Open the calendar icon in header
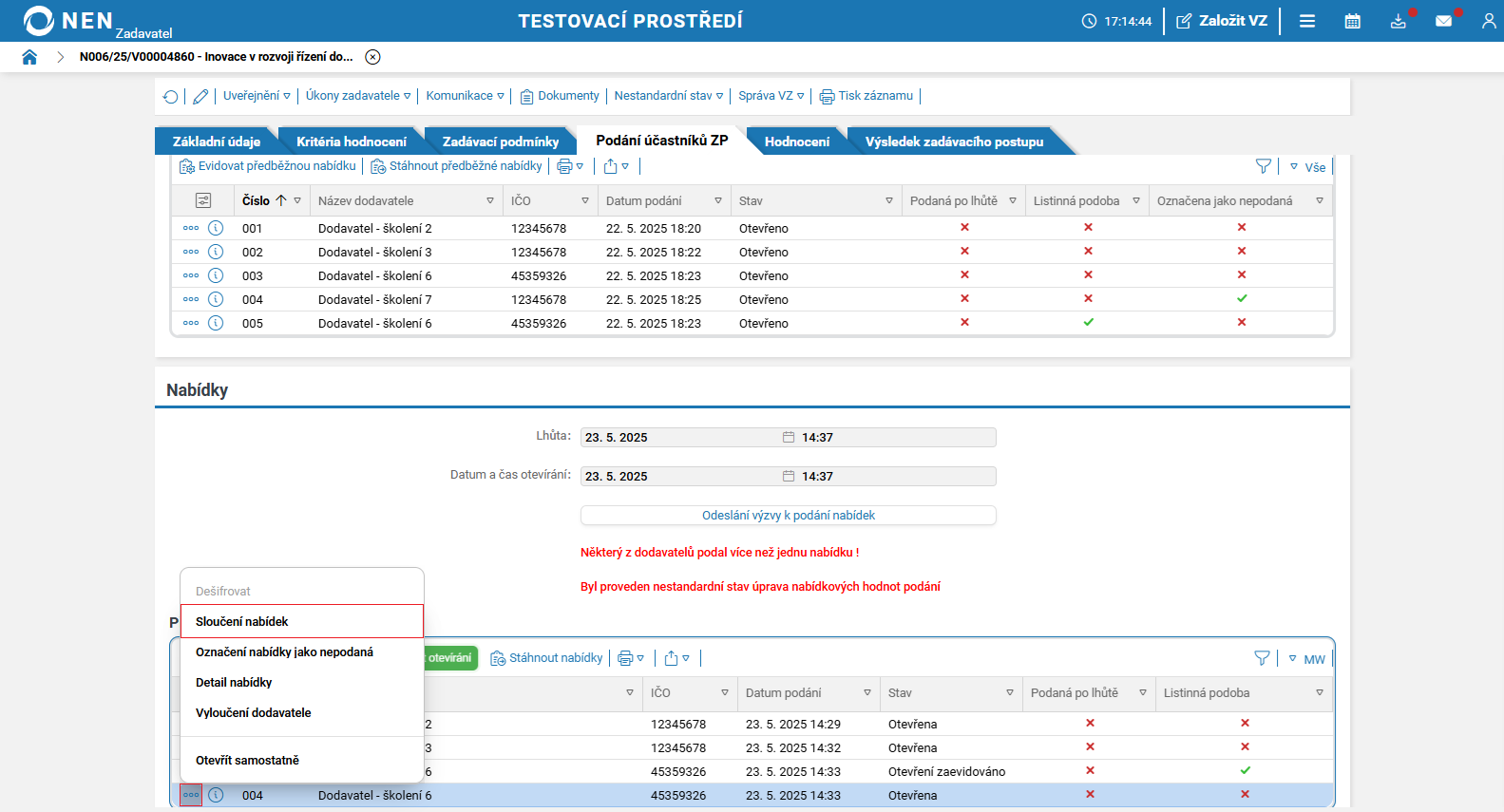1504x812 pixels. 1352,21
